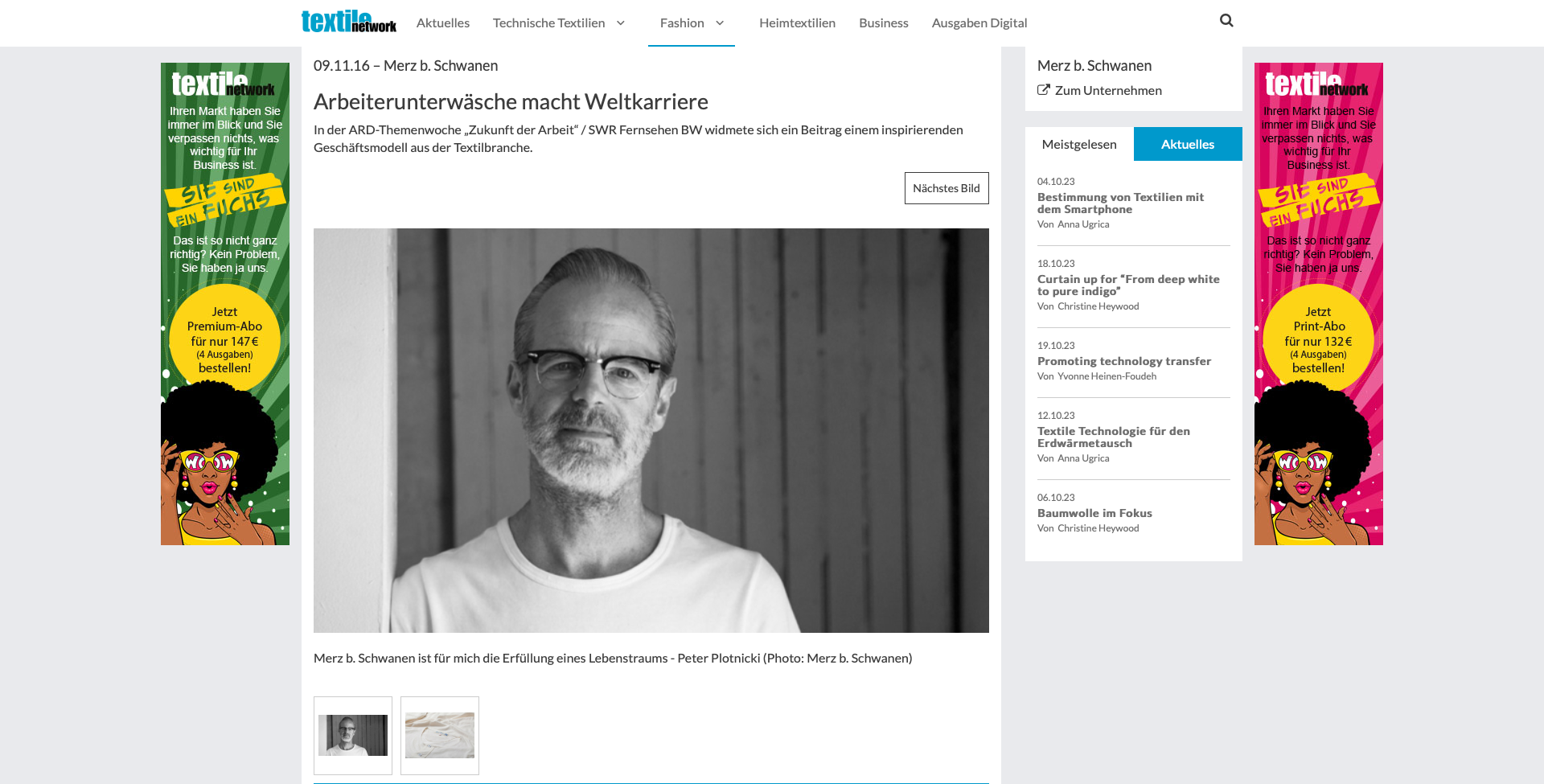Open the textile network logo home link
1544x784 pixels.
point(349,22)
